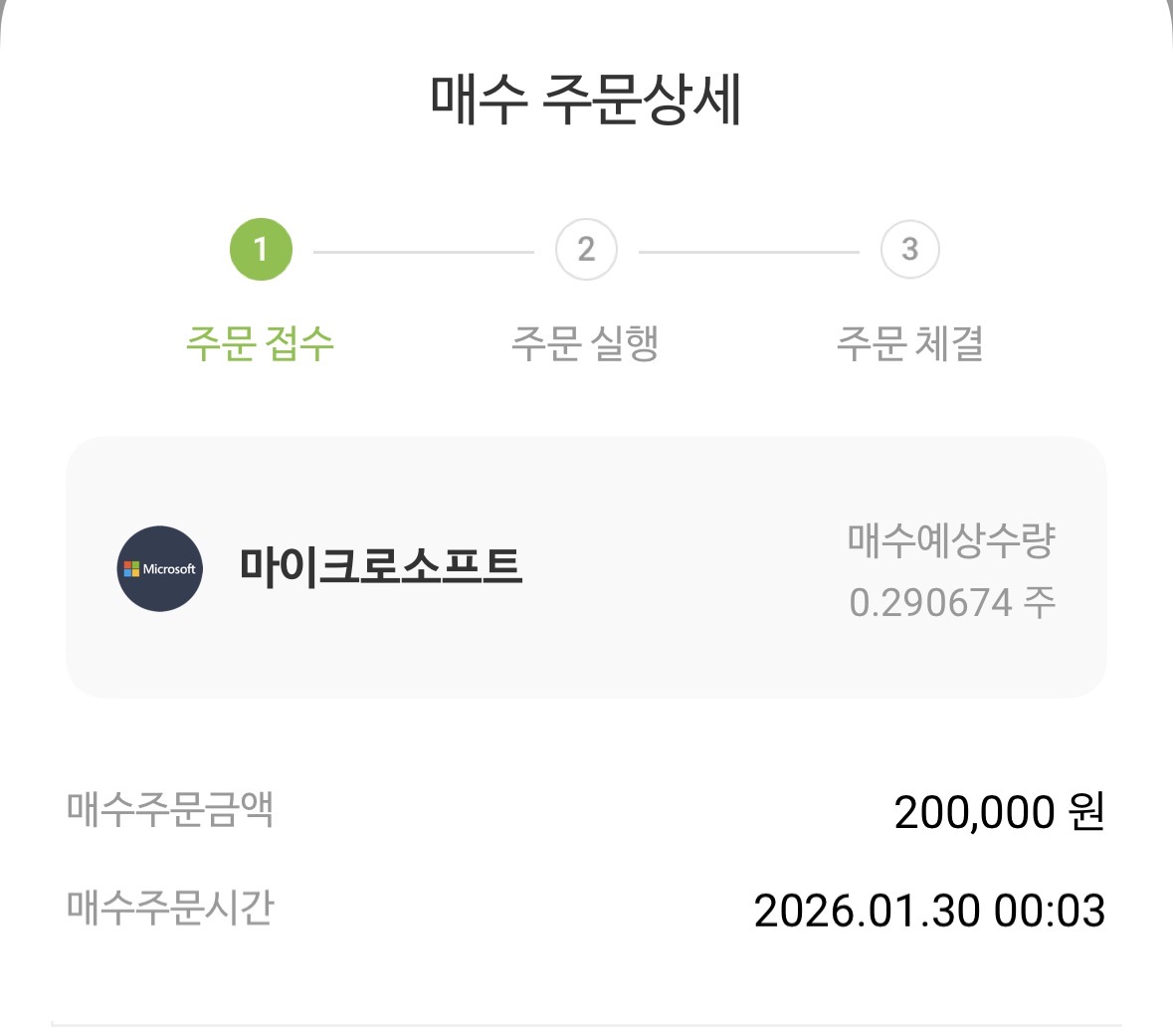Click the 매수주문금액 label
Screen dimensions: 1173x1036
click(x=170, y=808)
